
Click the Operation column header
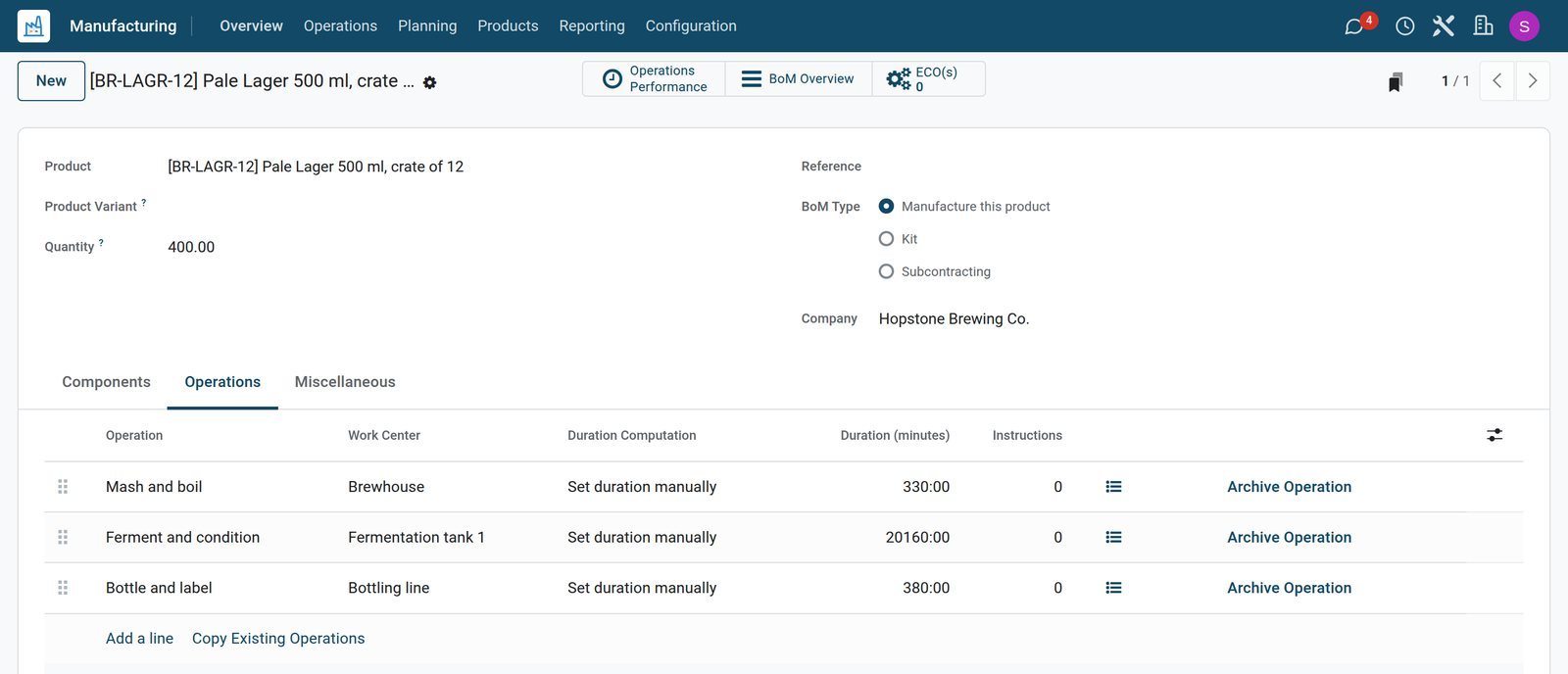click(x=134, y=436)
